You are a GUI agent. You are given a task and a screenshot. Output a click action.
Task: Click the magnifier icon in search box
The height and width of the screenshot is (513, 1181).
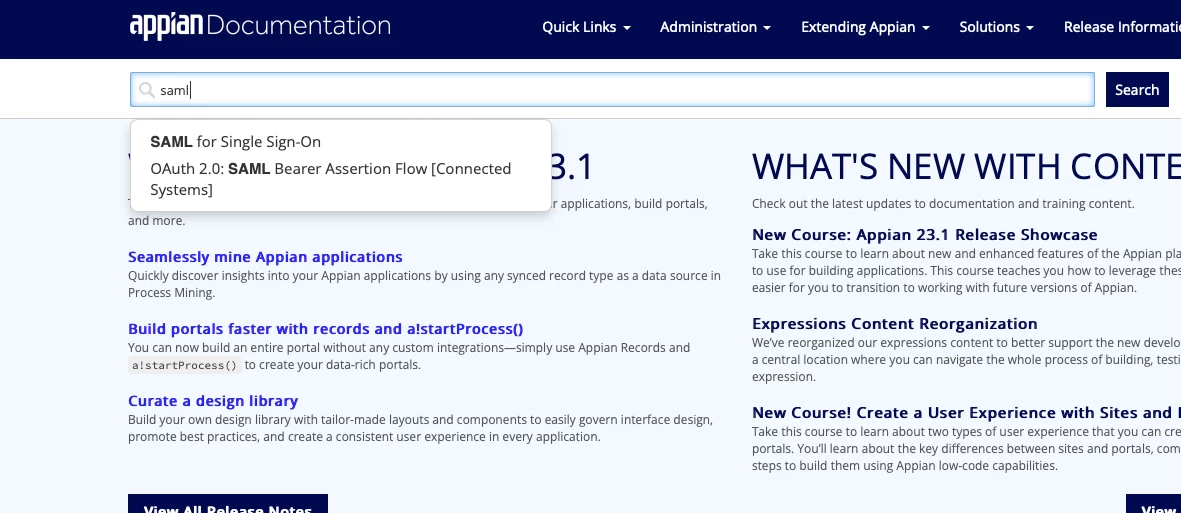[x=147, y=90]
